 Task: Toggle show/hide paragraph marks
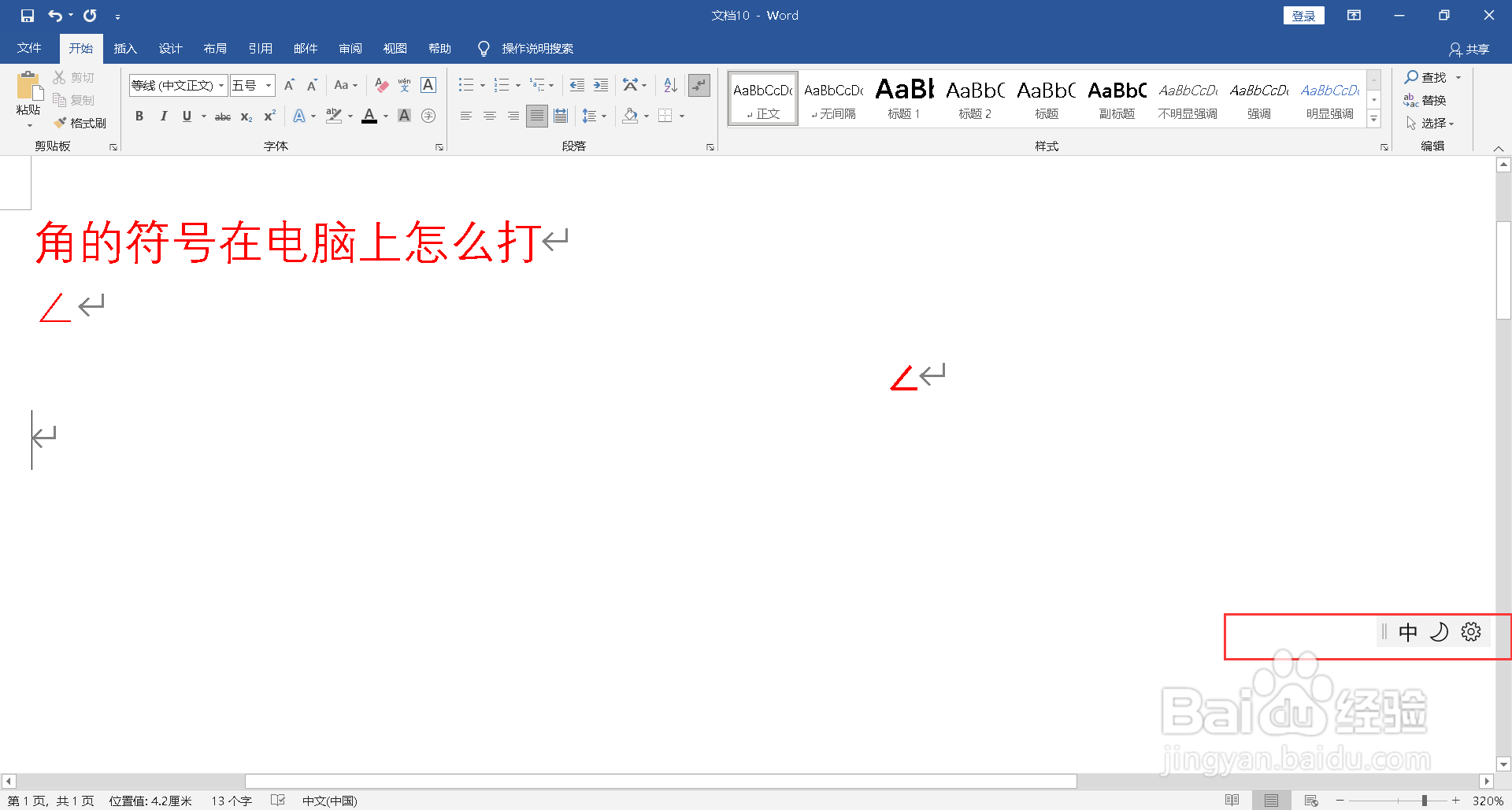pyautogui.click(x=699, y=85)
